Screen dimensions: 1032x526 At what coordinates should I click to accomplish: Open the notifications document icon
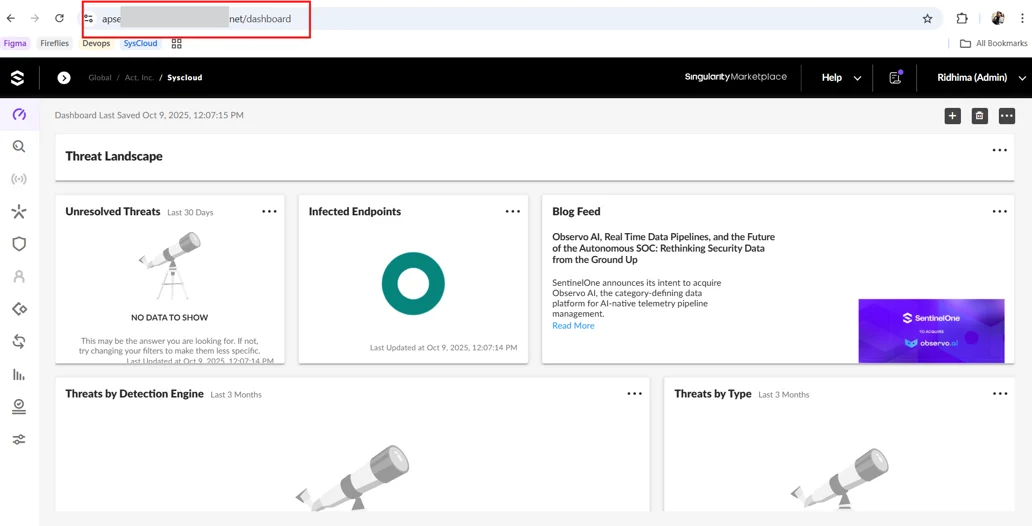(x=895, y=78)
